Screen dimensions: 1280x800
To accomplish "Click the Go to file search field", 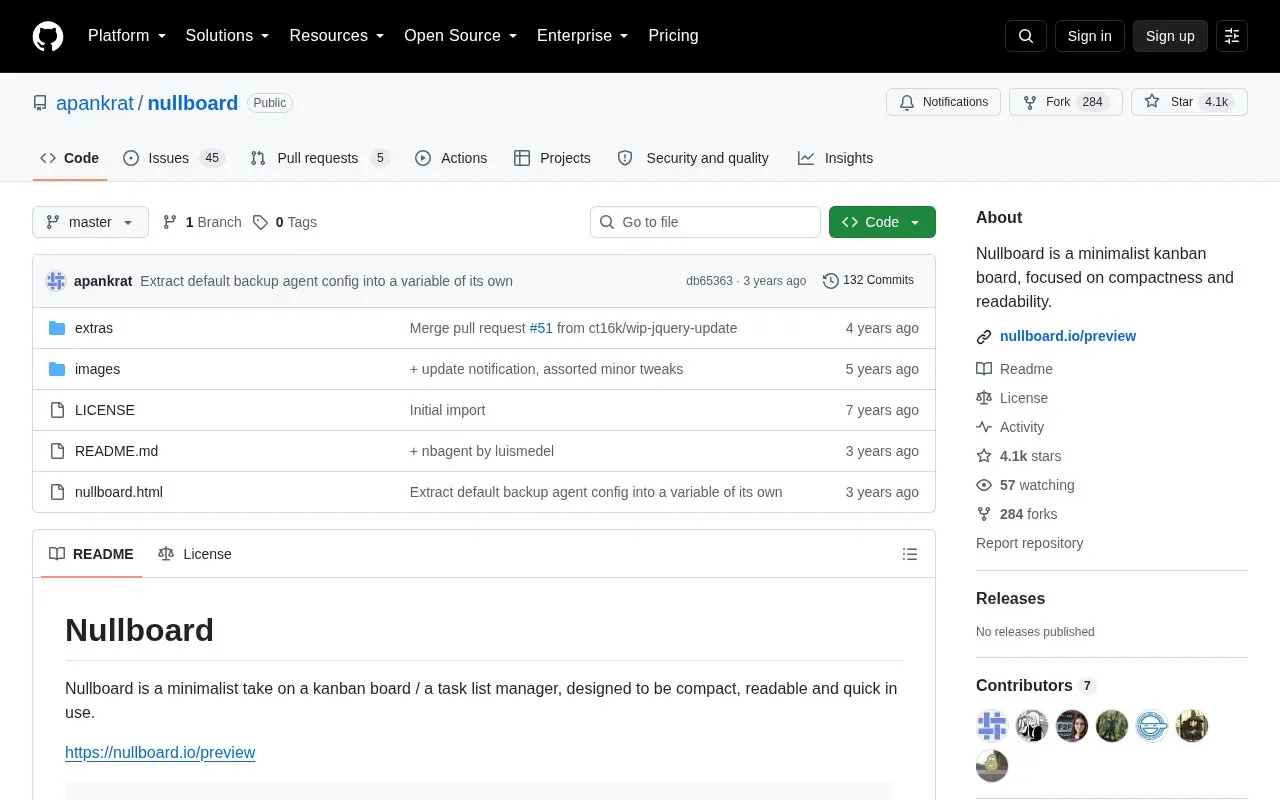I will coord(705,222).
